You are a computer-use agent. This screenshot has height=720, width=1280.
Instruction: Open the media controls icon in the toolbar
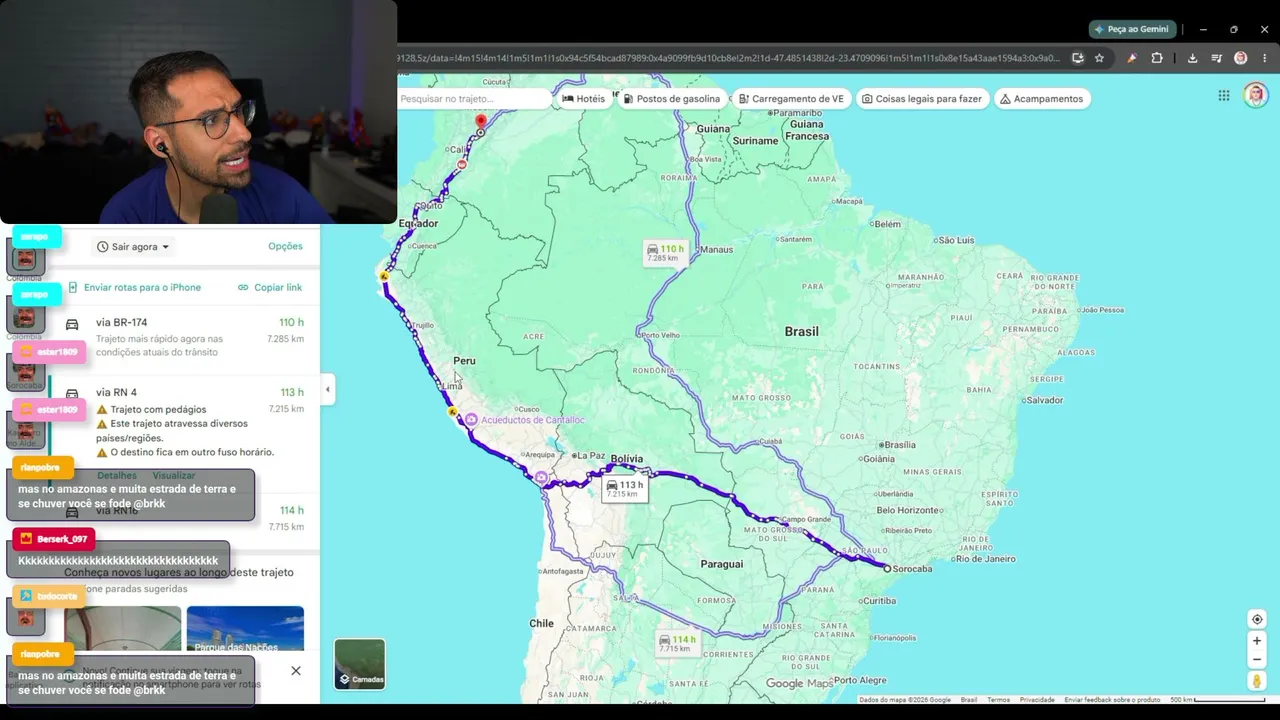1216,58
